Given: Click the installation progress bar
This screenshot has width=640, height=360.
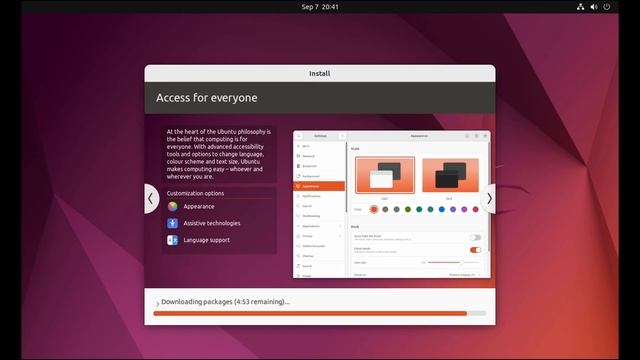Looking at the screenshot, I should point(320,313).
